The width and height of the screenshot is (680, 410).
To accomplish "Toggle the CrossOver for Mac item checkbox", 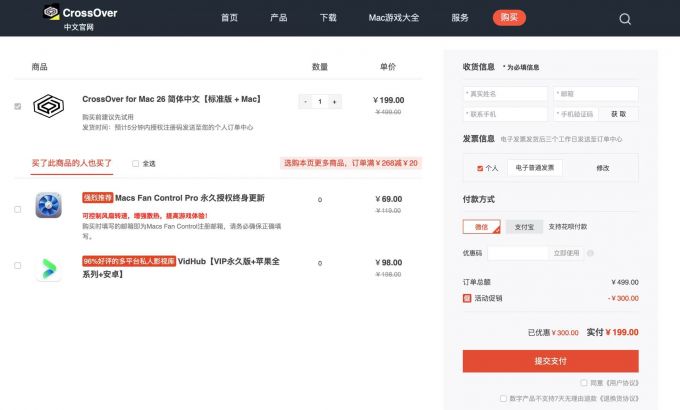I will pyautogui.click(x=17, y=106).
